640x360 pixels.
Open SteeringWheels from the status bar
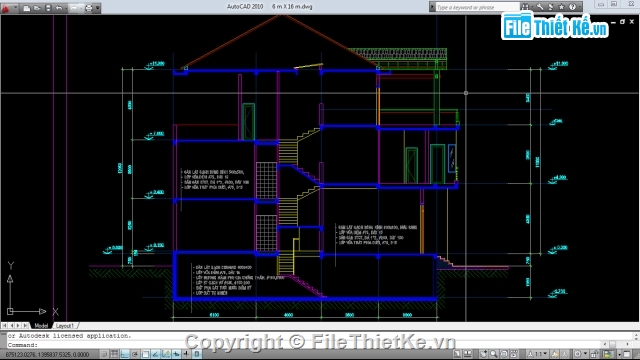pos(504,354)
